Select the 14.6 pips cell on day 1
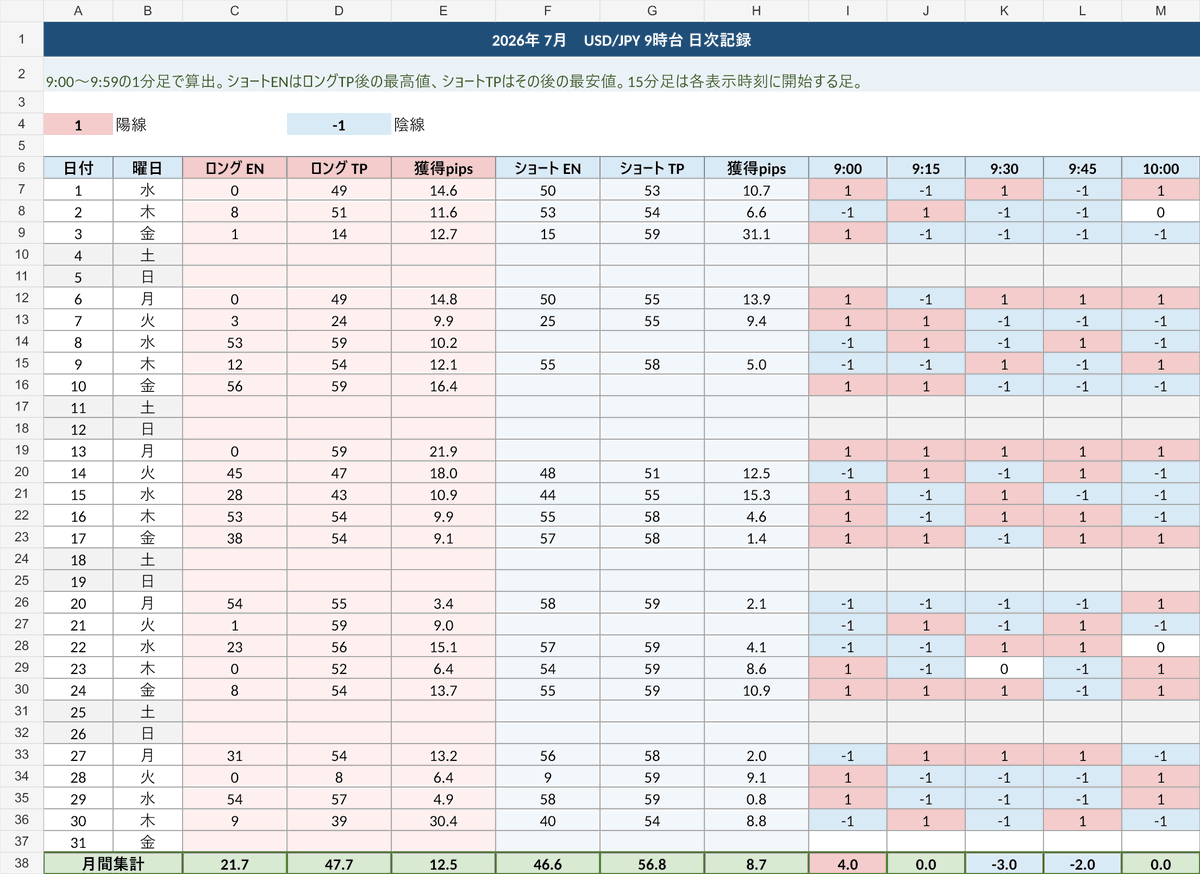1200x874 pixels. coord(443,190)
